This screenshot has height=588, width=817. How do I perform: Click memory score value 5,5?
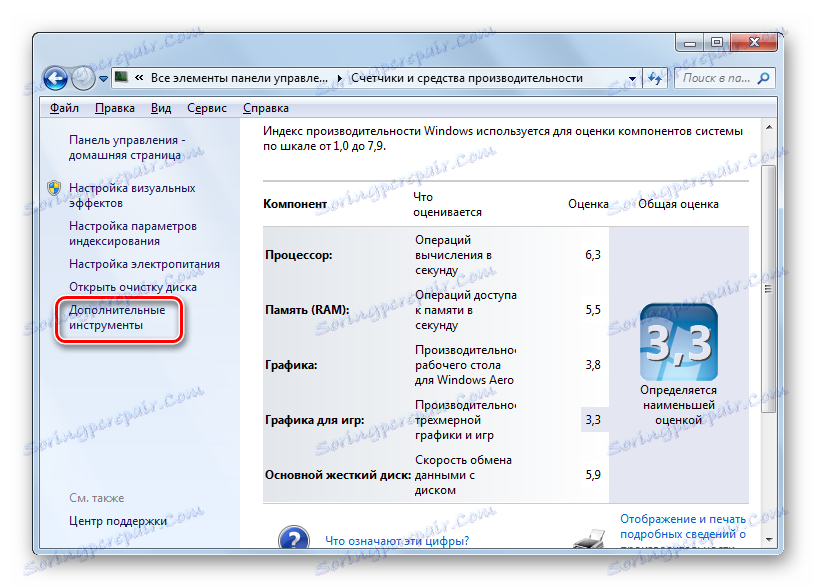(x=592, y=310)
